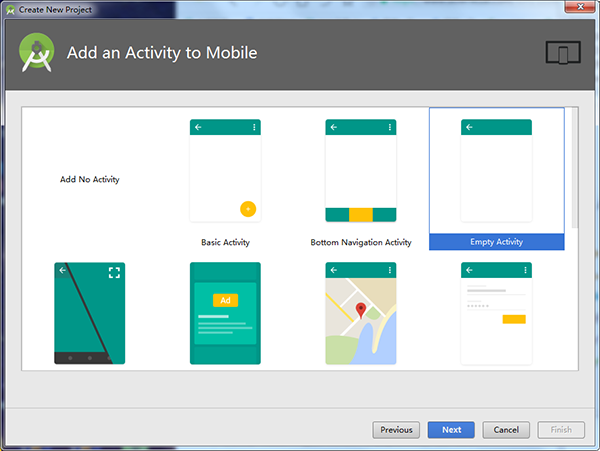
Task: Click overflow menu dots in Bottom Navigation preview
Action: pyautogui.click(x=390, y=128)
